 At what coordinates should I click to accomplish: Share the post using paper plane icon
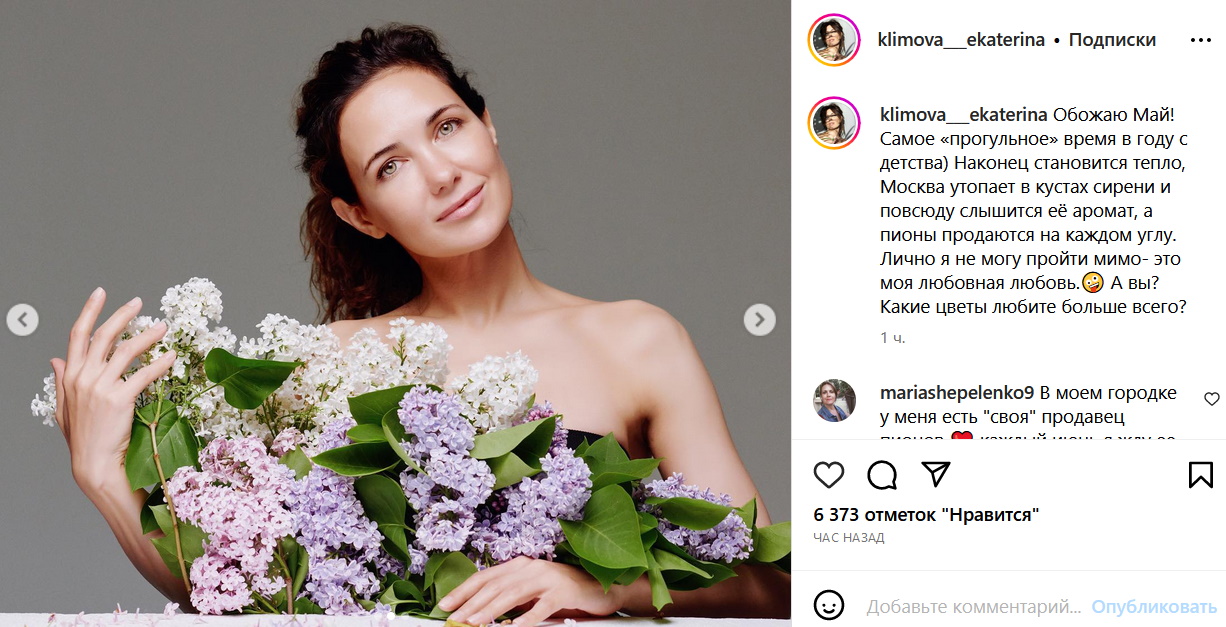tap(934, 474)
